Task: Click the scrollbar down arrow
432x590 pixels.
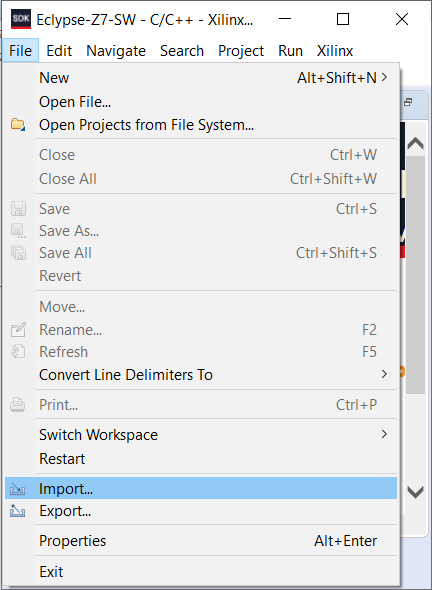Action: click(415, 492)
